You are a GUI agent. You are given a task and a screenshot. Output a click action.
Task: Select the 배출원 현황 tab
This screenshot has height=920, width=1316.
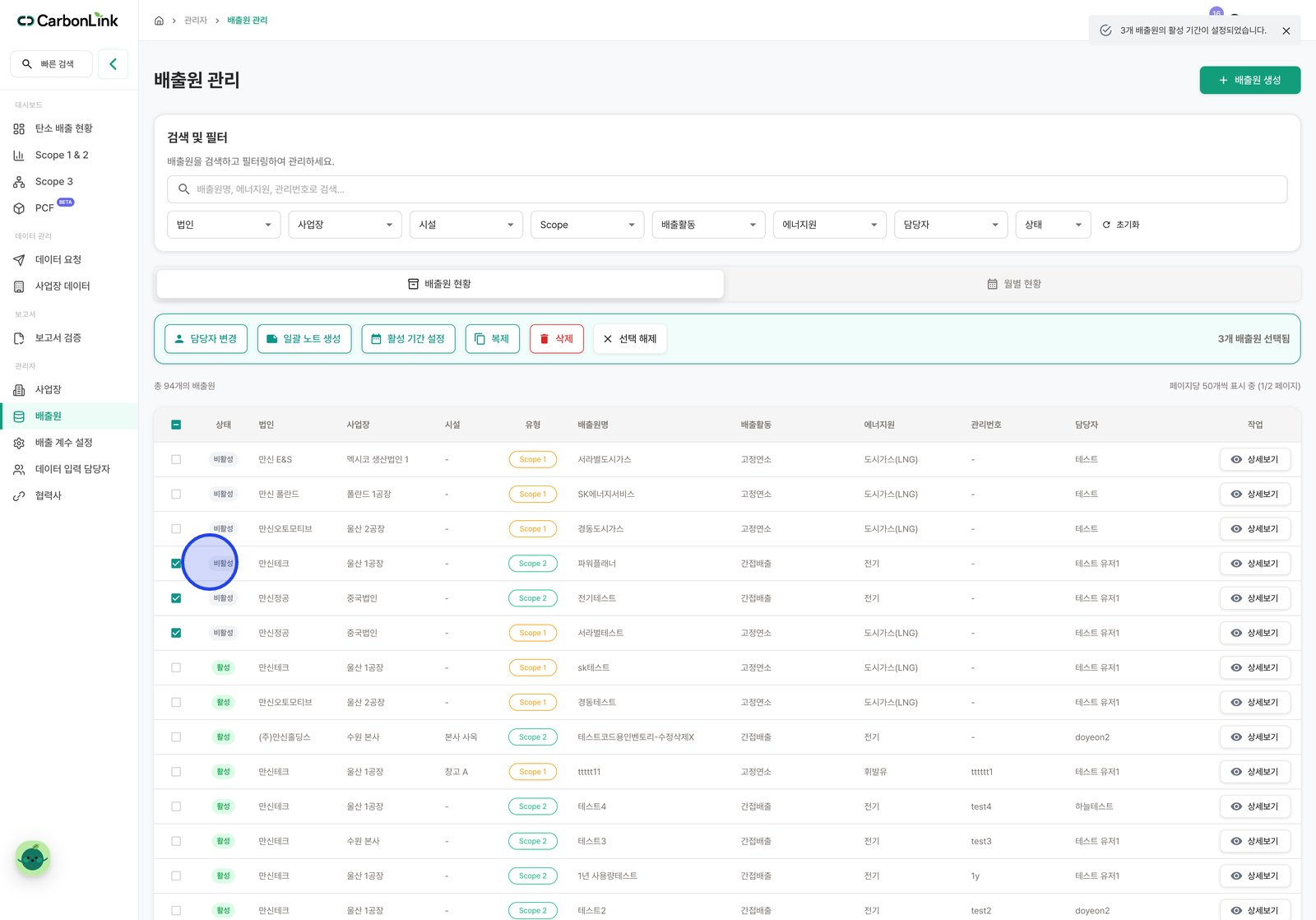tap(440, 284)
